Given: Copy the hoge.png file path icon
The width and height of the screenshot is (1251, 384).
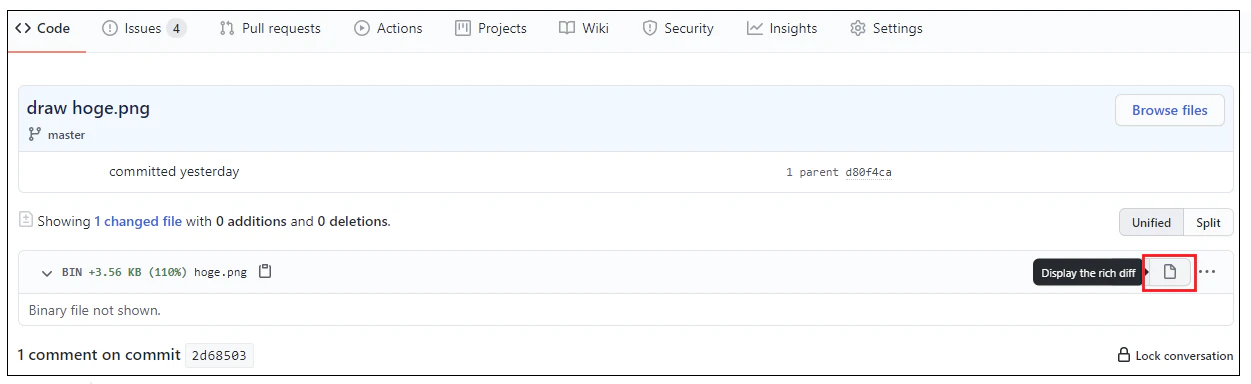Looking at the screenshot, I should [x=265, y=271].
